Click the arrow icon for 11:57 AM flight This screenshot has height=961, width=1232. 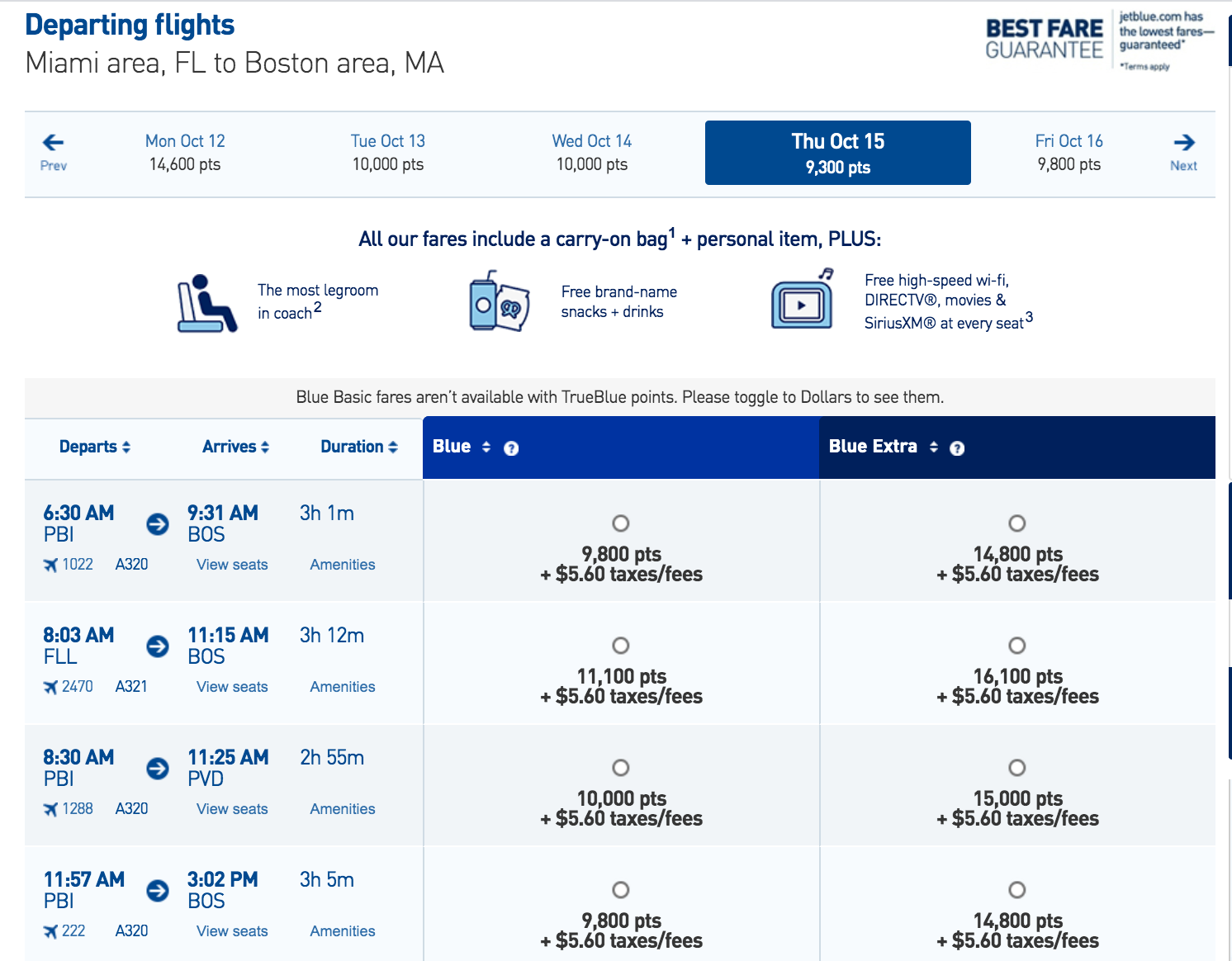(158, 890)
